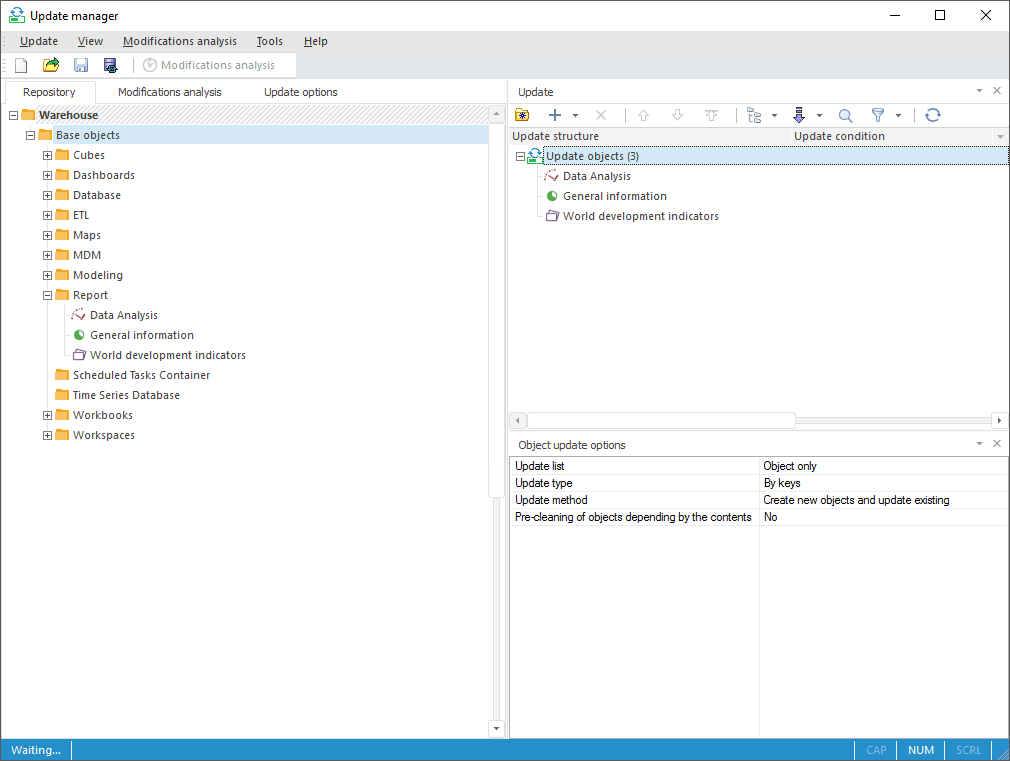The width and height of the screenshot is (1010, 761).
Task: Click the Update method value cell
Action: click(883, 500)
